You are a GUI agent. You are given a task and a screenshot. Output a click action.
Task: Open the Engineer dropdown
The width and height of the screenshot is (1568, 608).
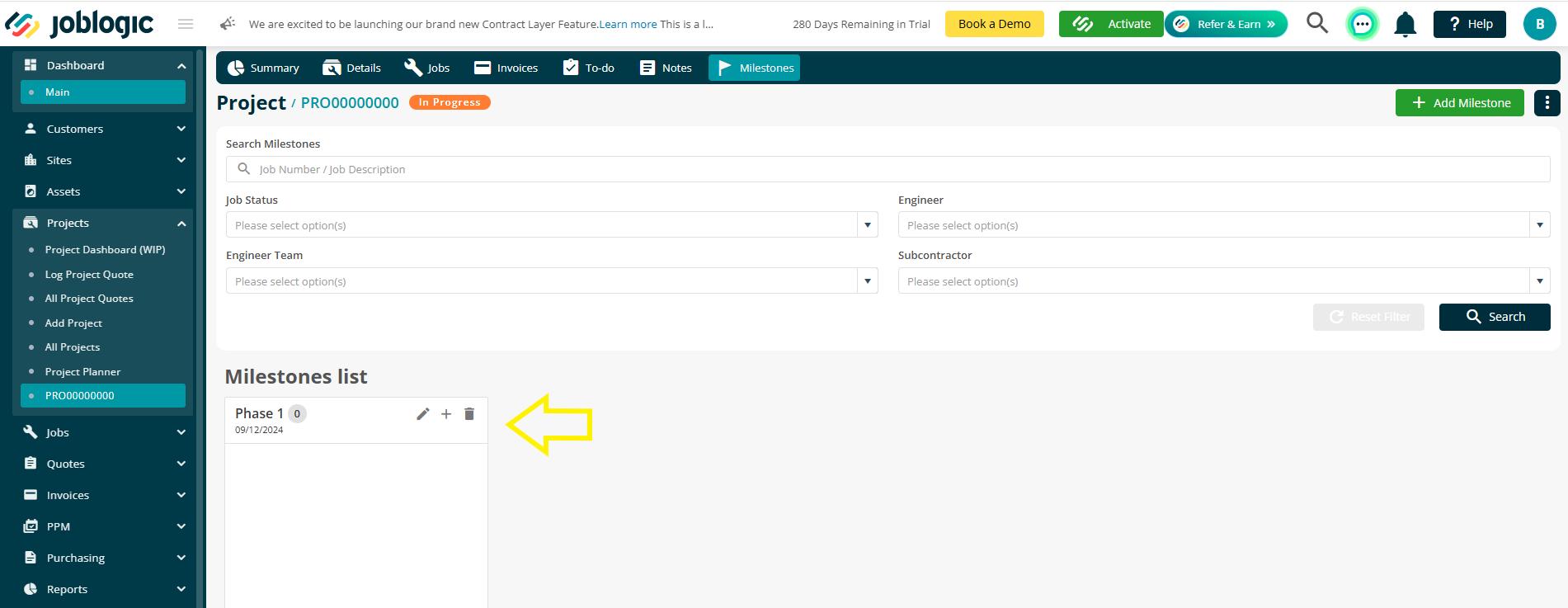[x=1224, y=225]
